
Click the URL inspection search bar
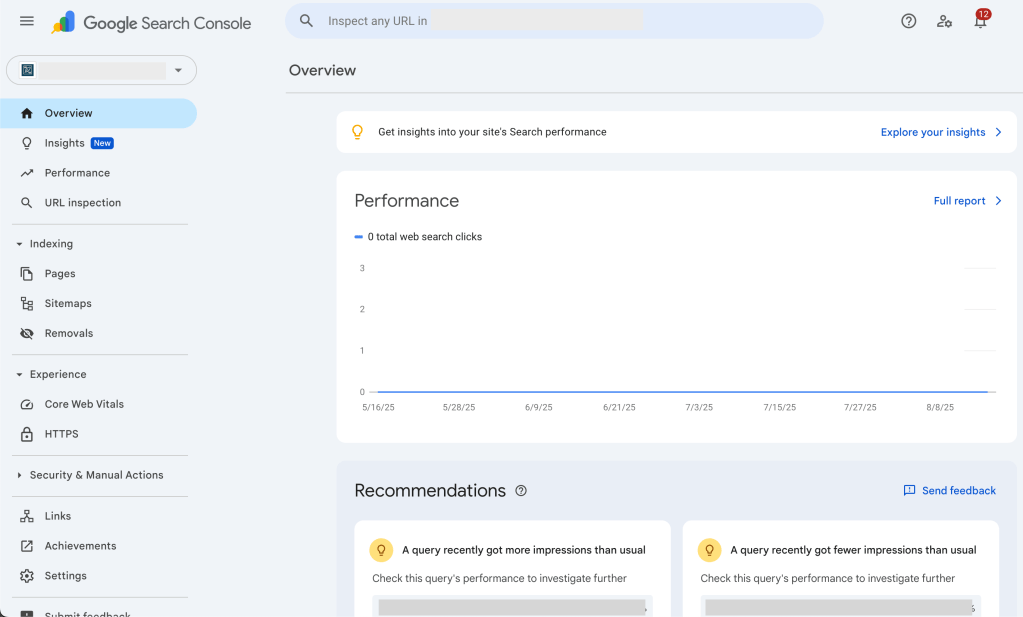[554, 20]
